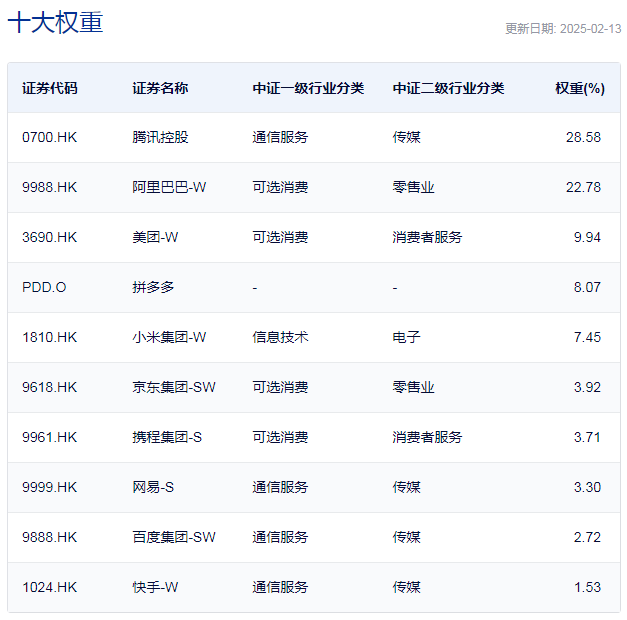Viewport: 627px width, 620px height.
Task: Click the 拼多多 row name
Action: (x=153, y=287)
